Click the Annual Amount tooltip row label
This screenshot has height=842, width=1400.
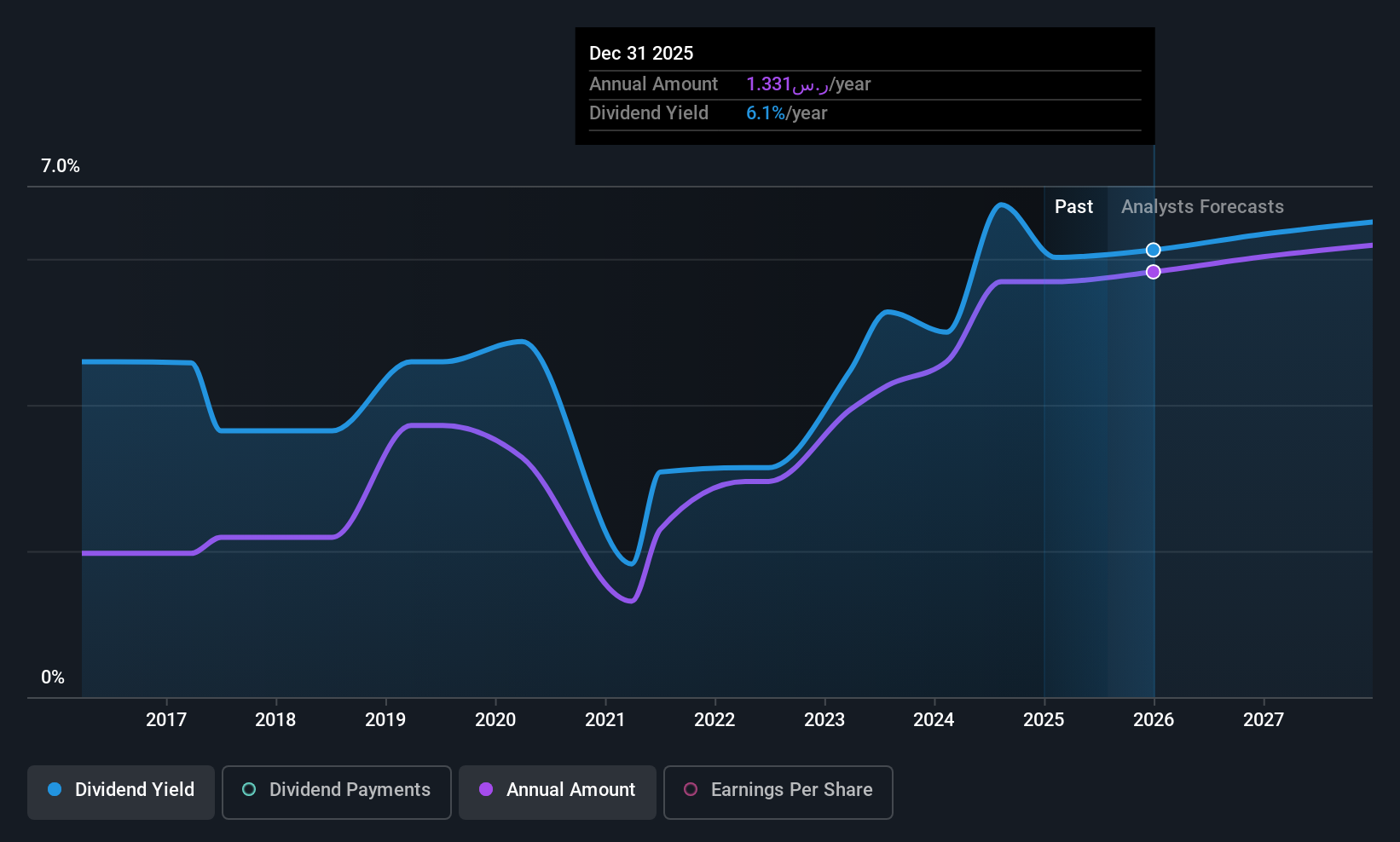coord(654,84)
